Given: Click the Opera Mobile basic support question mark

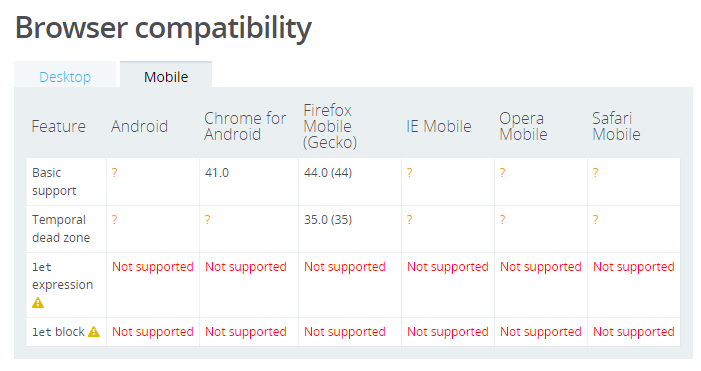Looking at the screenshot, I should click(x=503, y=173).
